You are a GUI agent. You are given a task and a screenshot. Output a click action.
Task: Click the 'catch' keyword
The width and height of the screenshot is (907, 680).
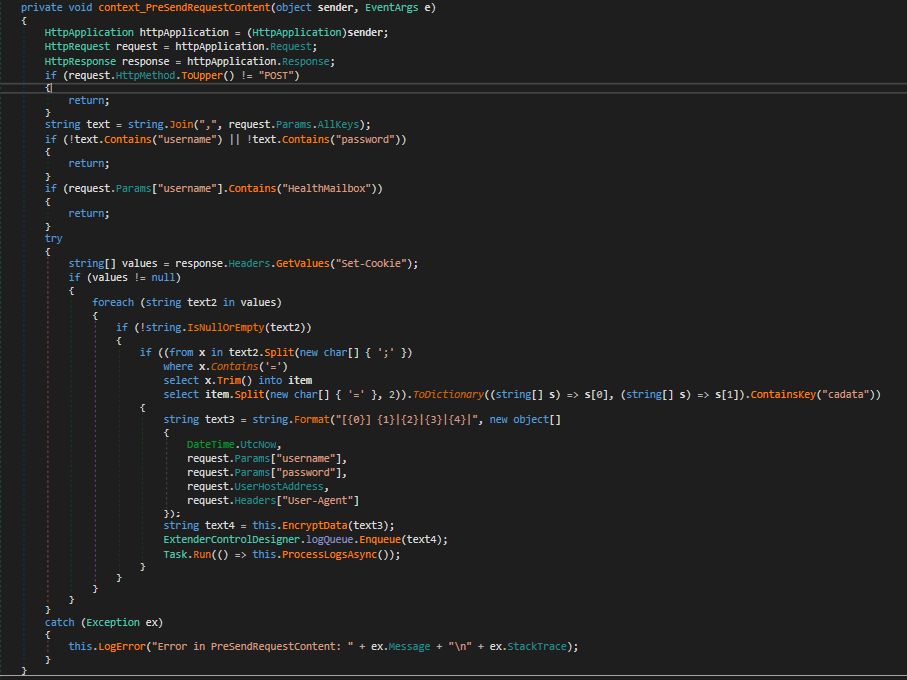(60, 623)
